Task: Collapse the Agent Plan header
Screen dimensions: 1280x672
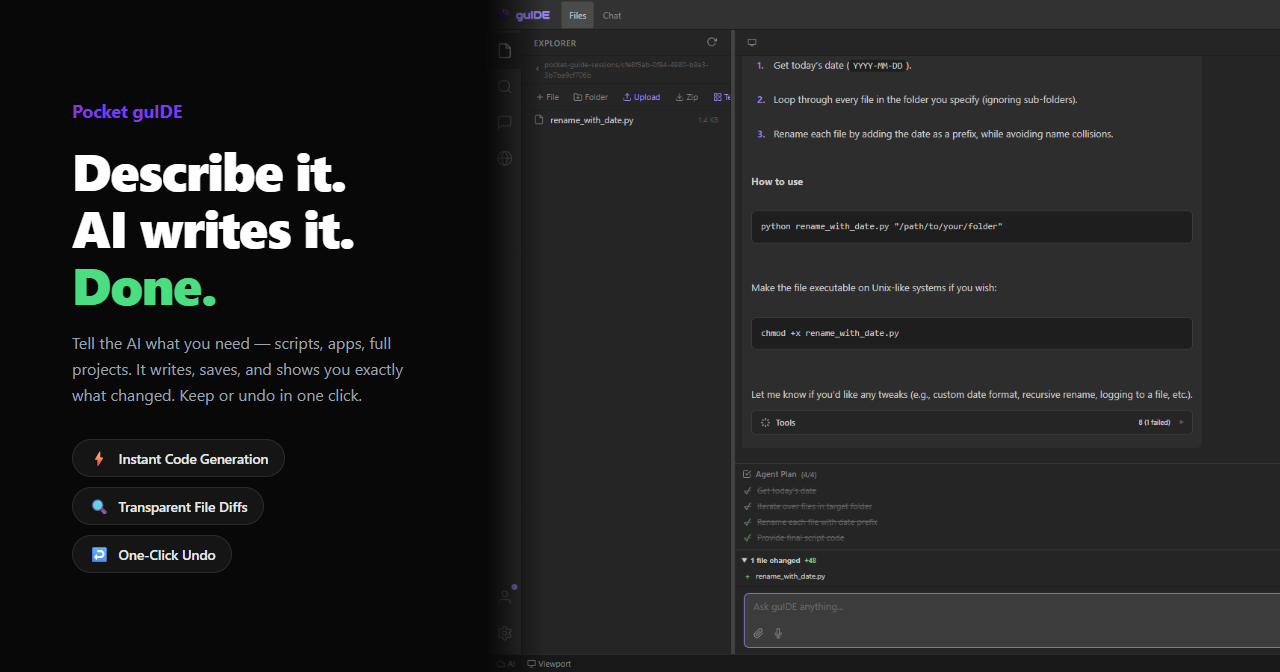Action: pos(780,474)
